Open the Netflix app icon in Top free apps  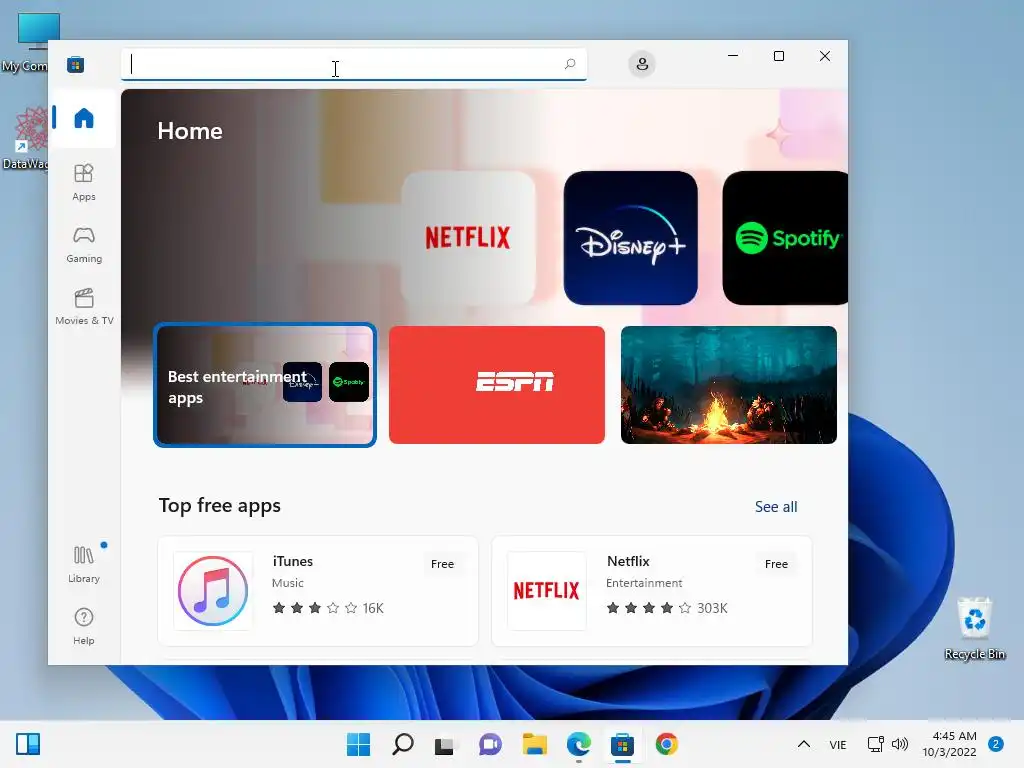pos(547,591)
